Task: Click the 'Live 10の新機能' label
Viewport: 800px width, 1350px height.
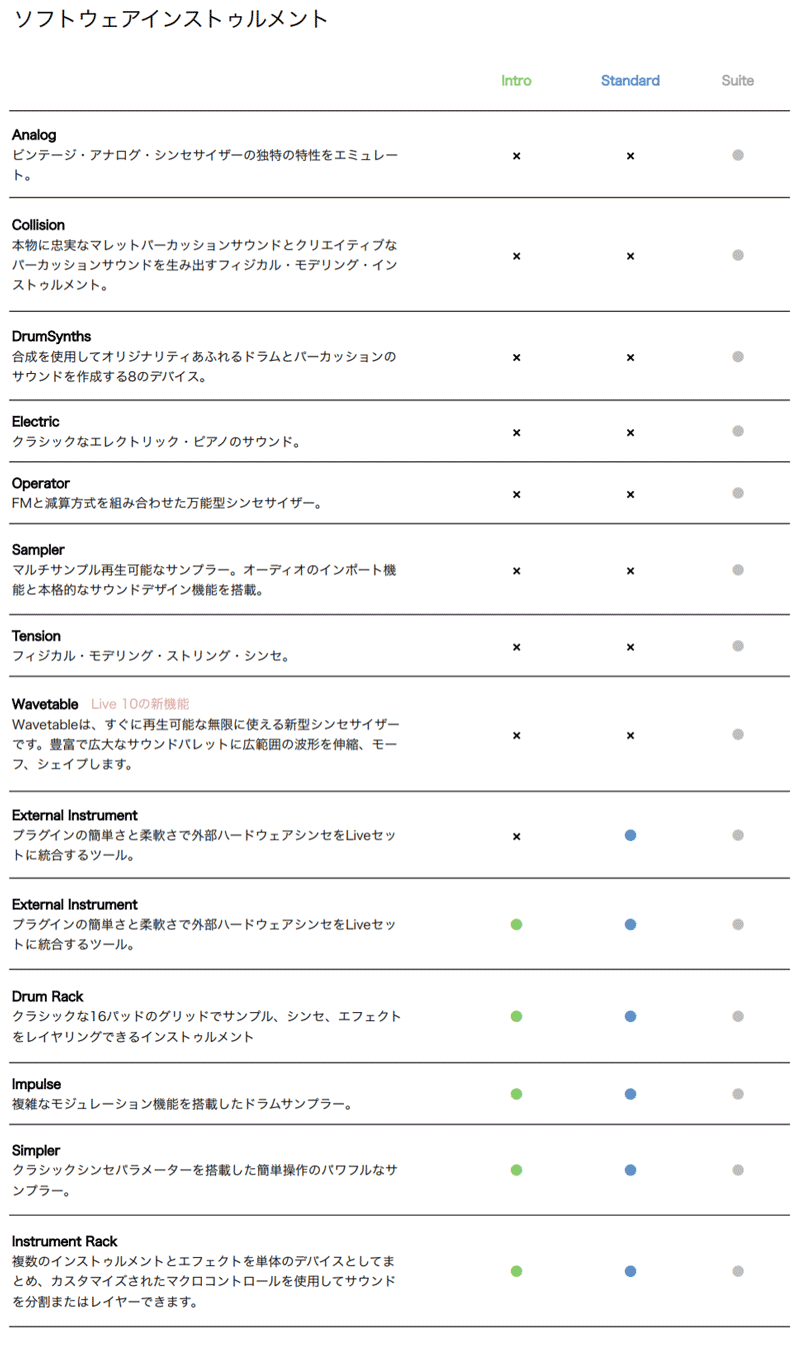Action: [x=140, y=704]
